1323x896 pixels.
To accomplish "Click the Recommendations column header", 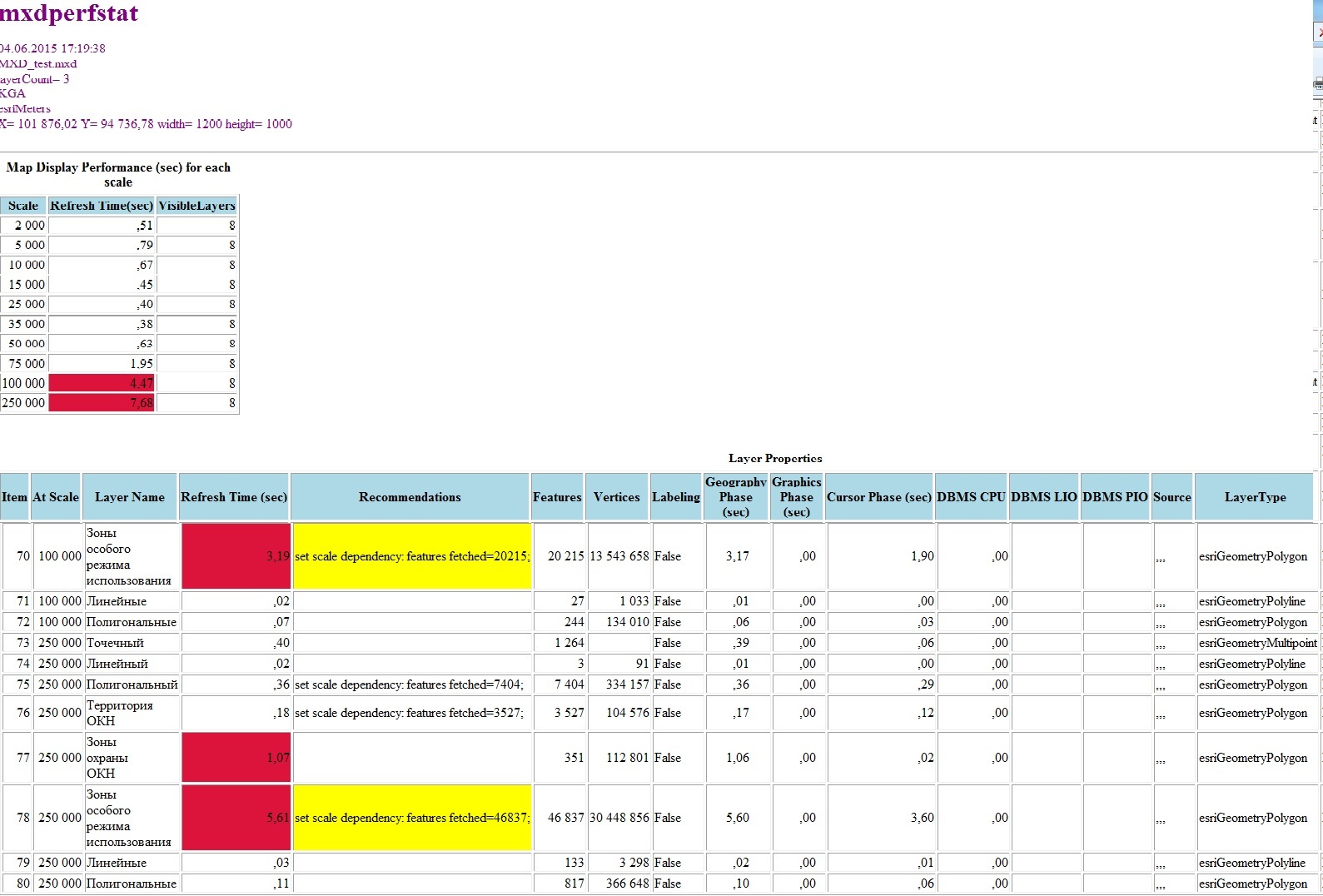I will (410, 497).
